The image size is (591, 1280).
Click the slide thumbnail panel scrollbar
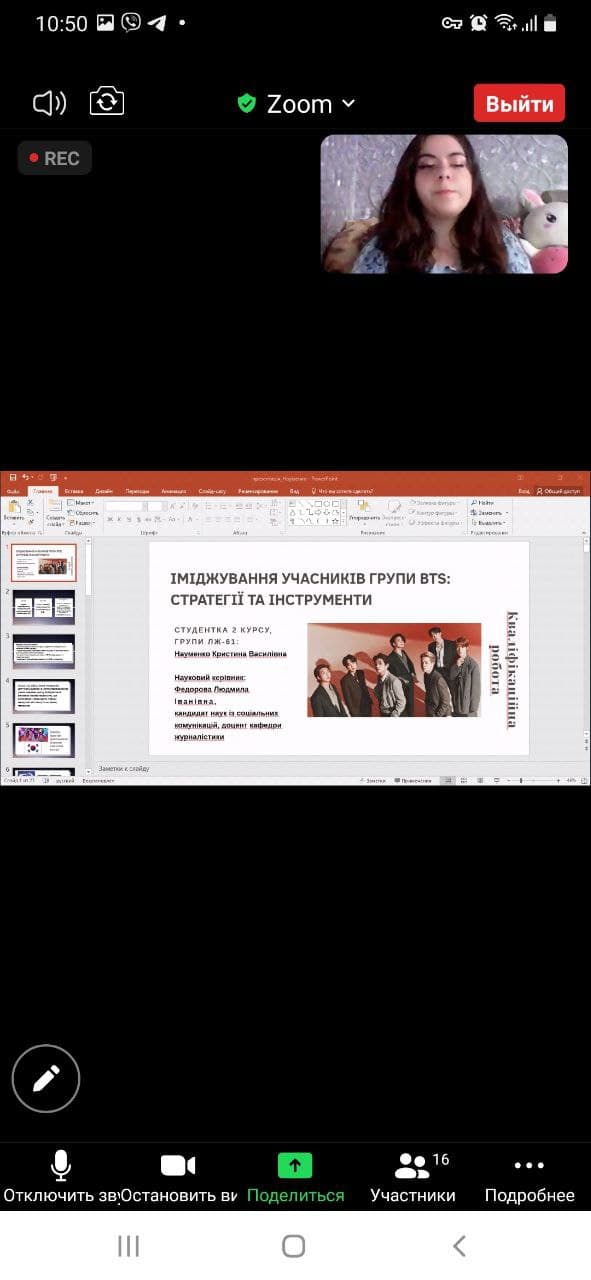[87, 655]
